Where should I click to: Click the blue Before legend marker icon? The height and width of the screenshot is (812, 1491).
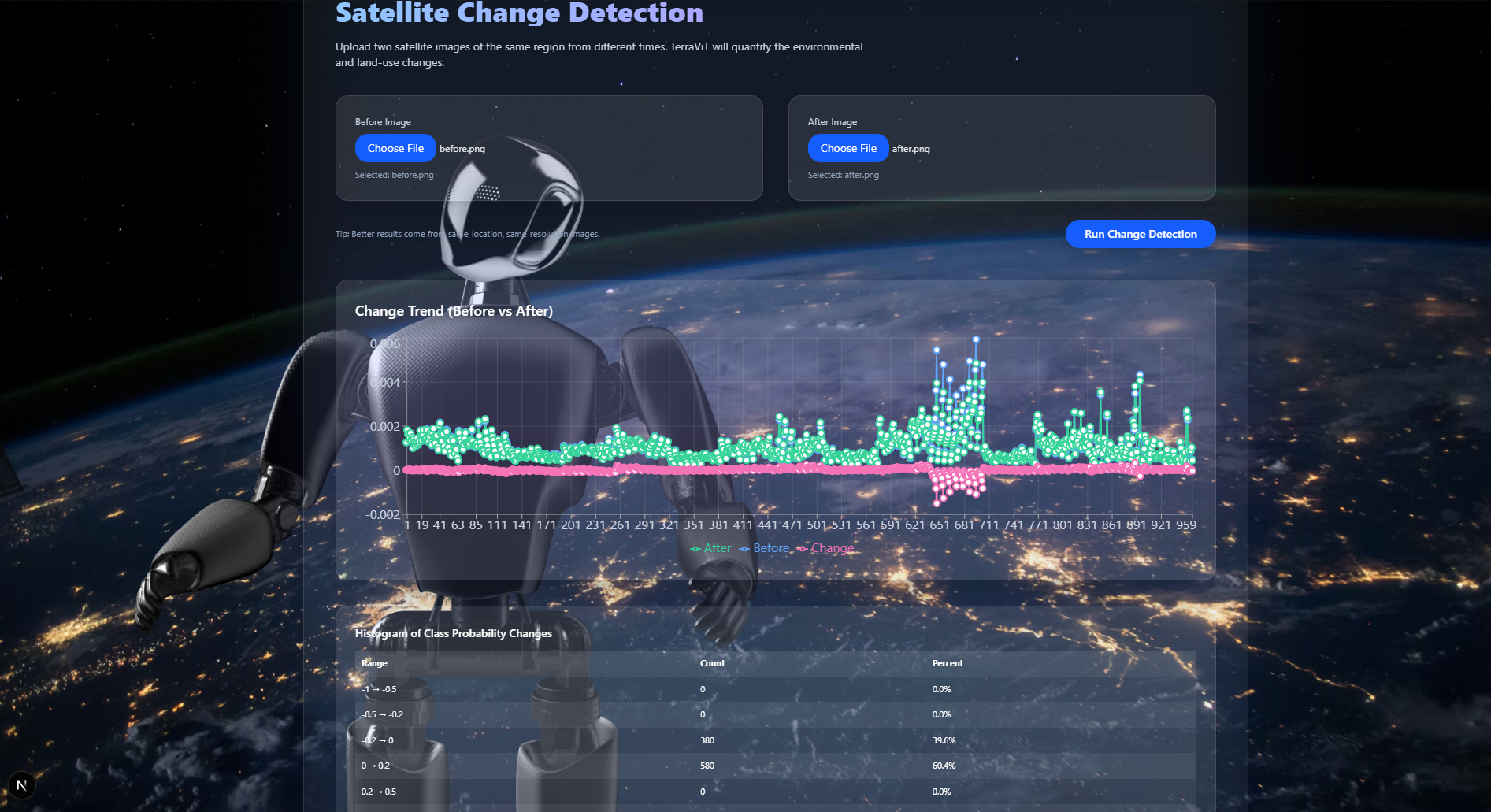pyautogui.click(x=744, y=549)
